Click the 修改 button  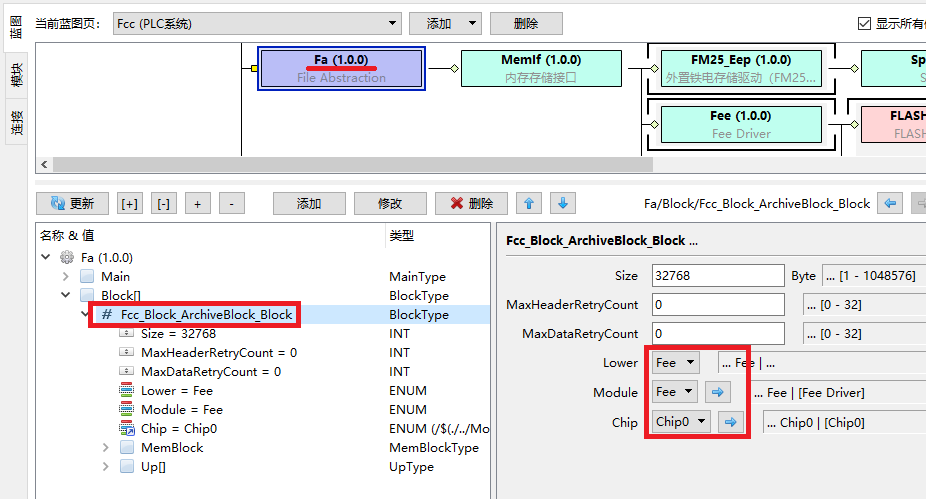[x=390, y=203]
